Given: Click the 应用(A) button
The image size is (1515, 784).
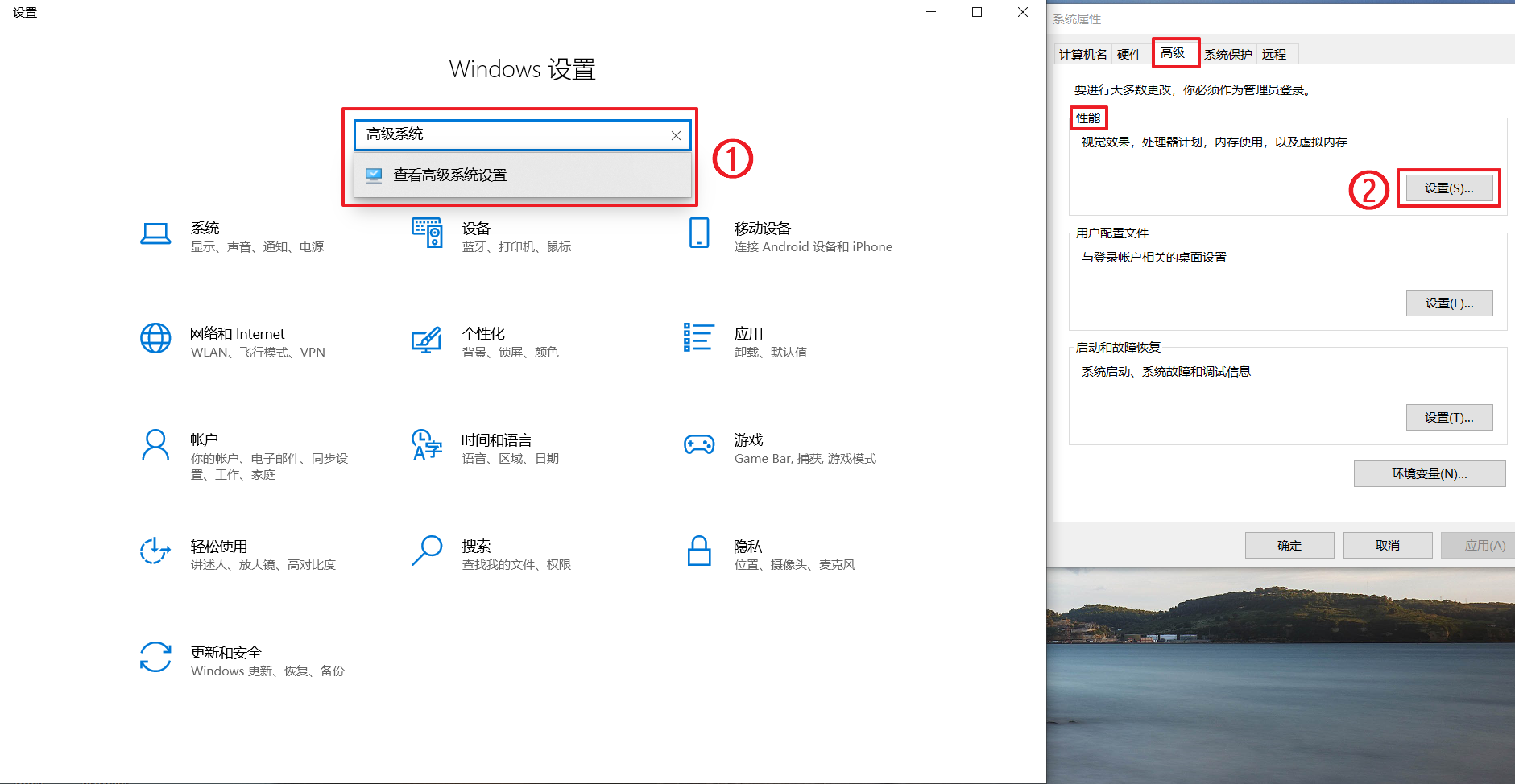Looking at the screenshot, I should 1479,546.
